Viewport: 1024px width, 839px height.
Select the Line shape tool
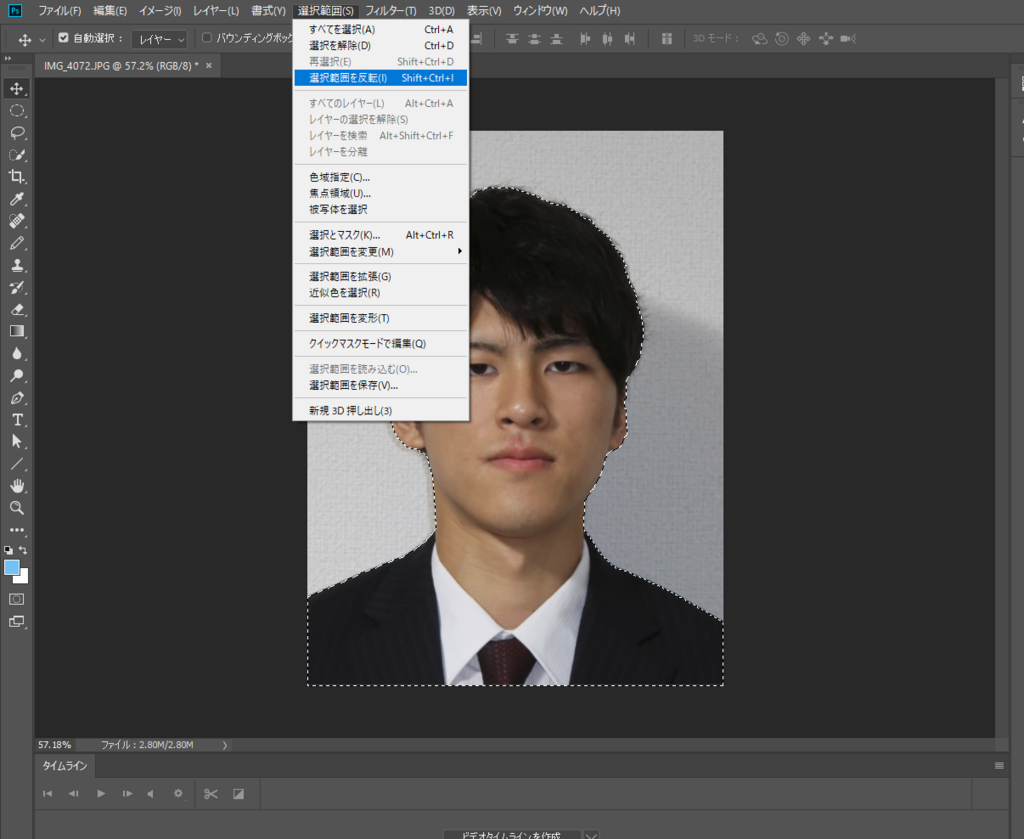(17, 464)
